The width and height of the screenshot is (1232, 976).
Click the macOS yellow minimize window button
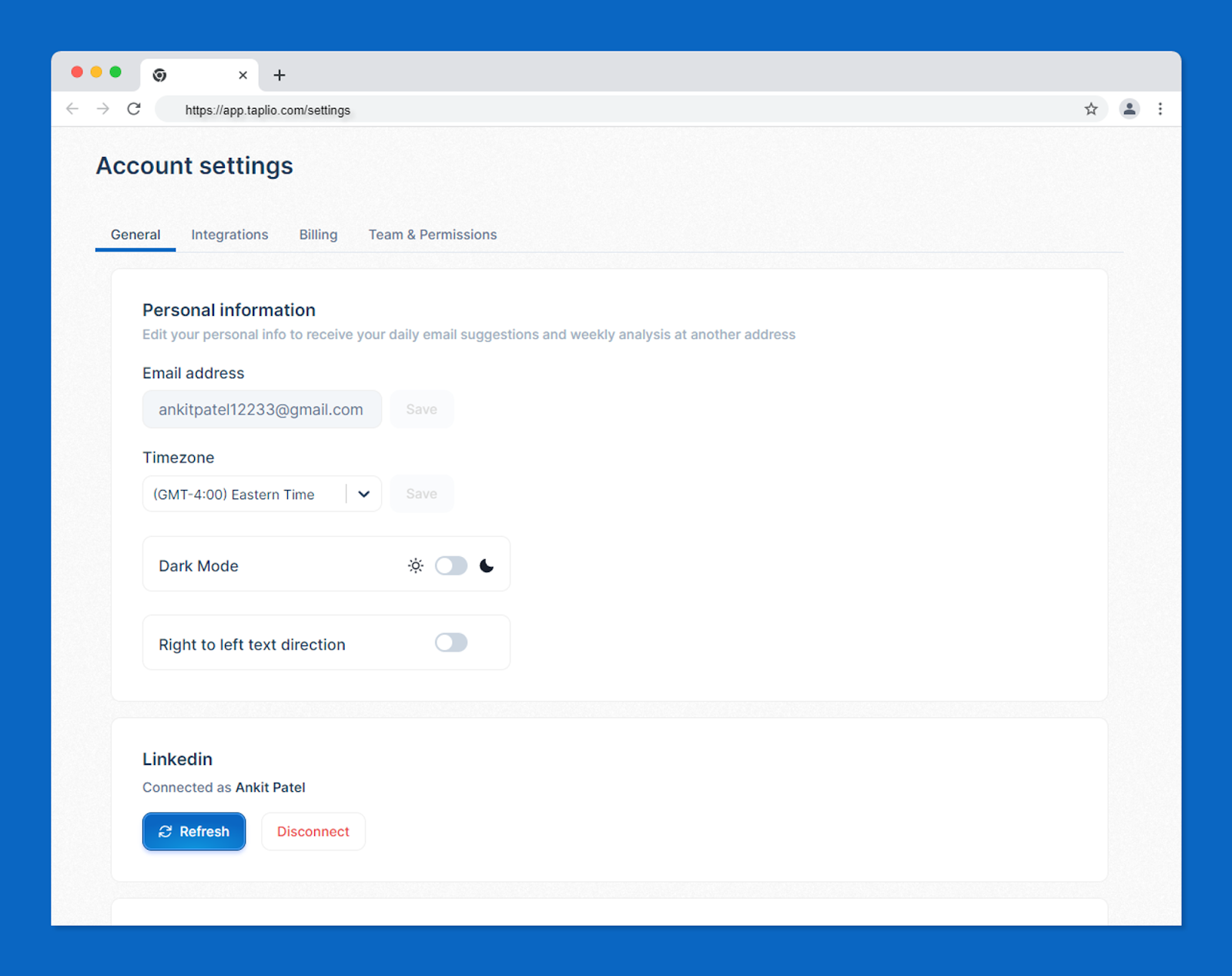[96, 72]
